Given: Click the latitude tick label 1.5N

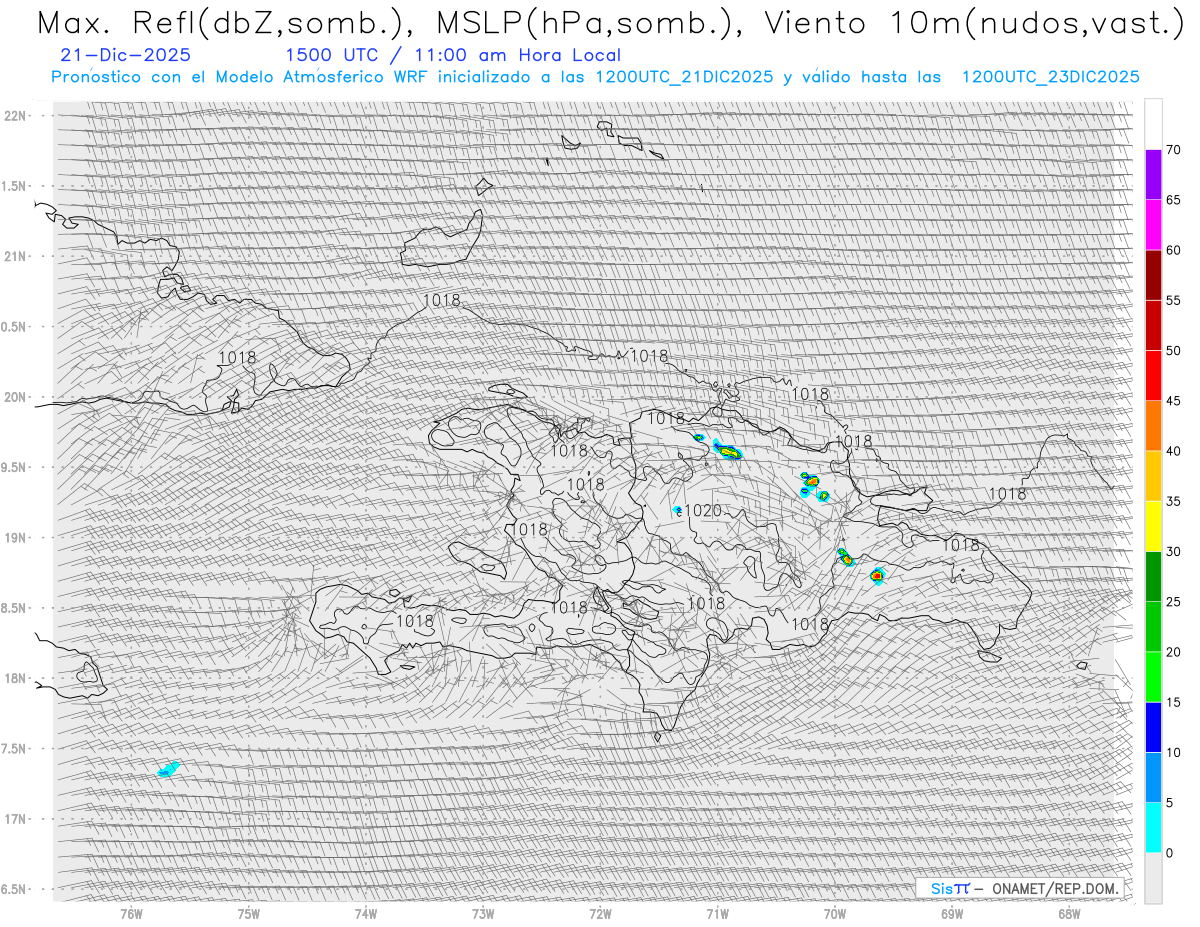Looking at the screenshot, I should click(15, 186).
